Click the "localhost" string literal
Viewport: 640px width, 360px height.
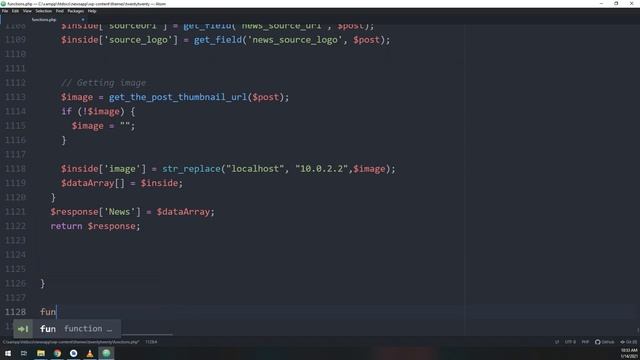coord(255,169)
